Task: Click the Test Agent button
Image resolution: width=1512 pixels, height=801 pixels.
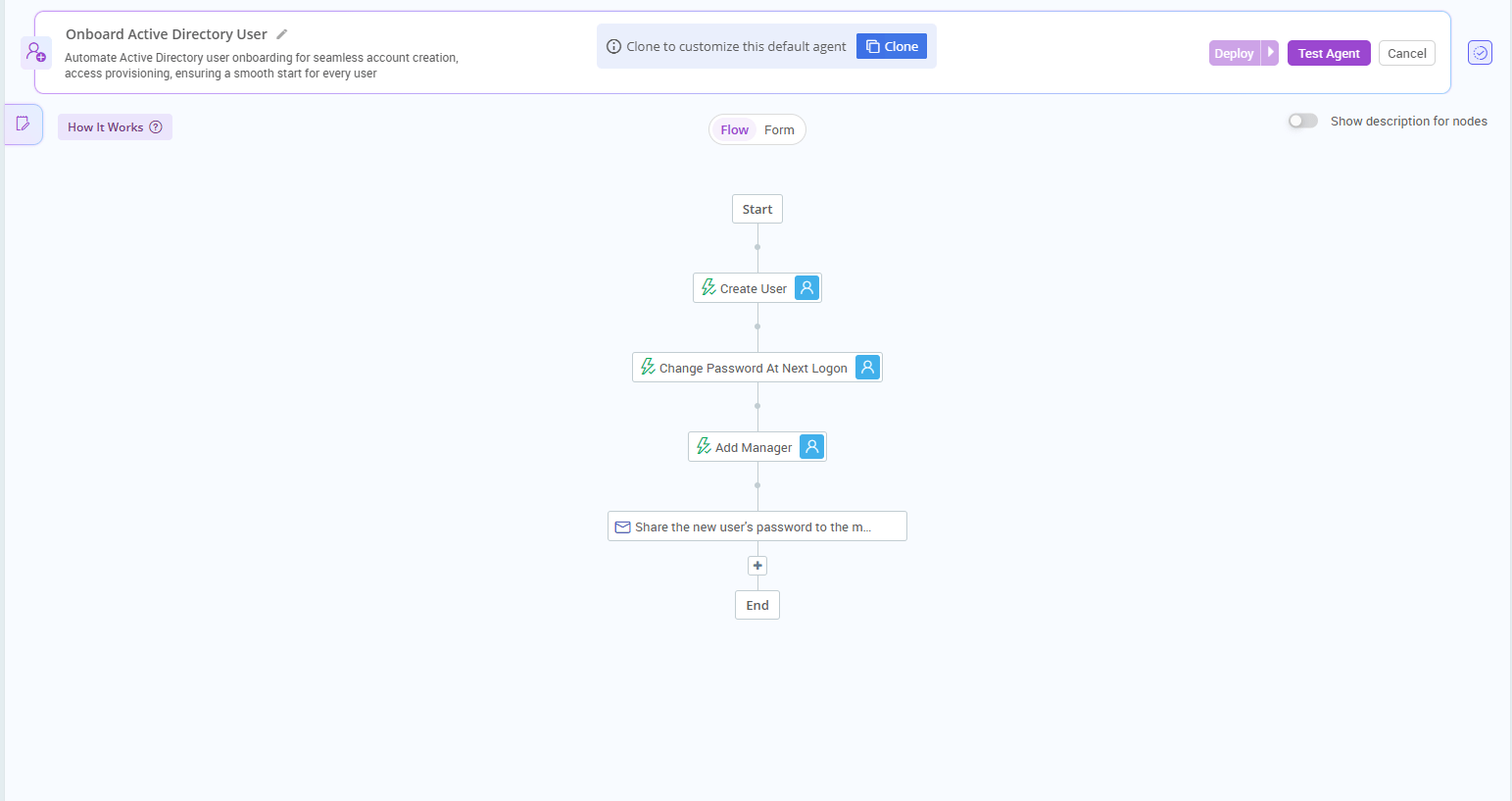Action: [1328, 53]
